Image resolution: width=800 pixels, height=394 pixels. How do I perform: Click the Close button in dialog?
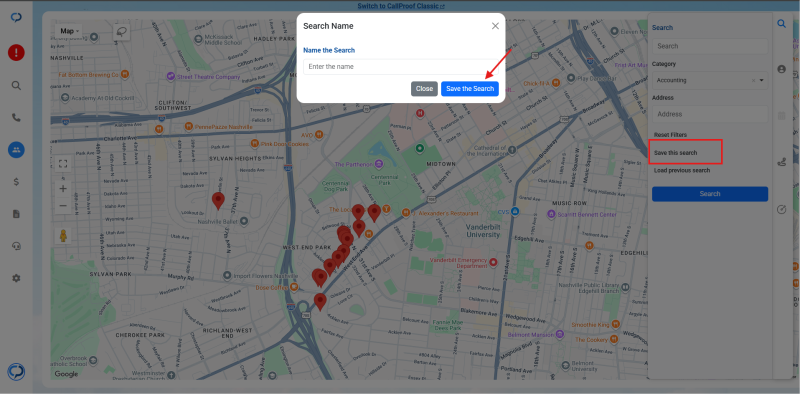coord(424,89)
